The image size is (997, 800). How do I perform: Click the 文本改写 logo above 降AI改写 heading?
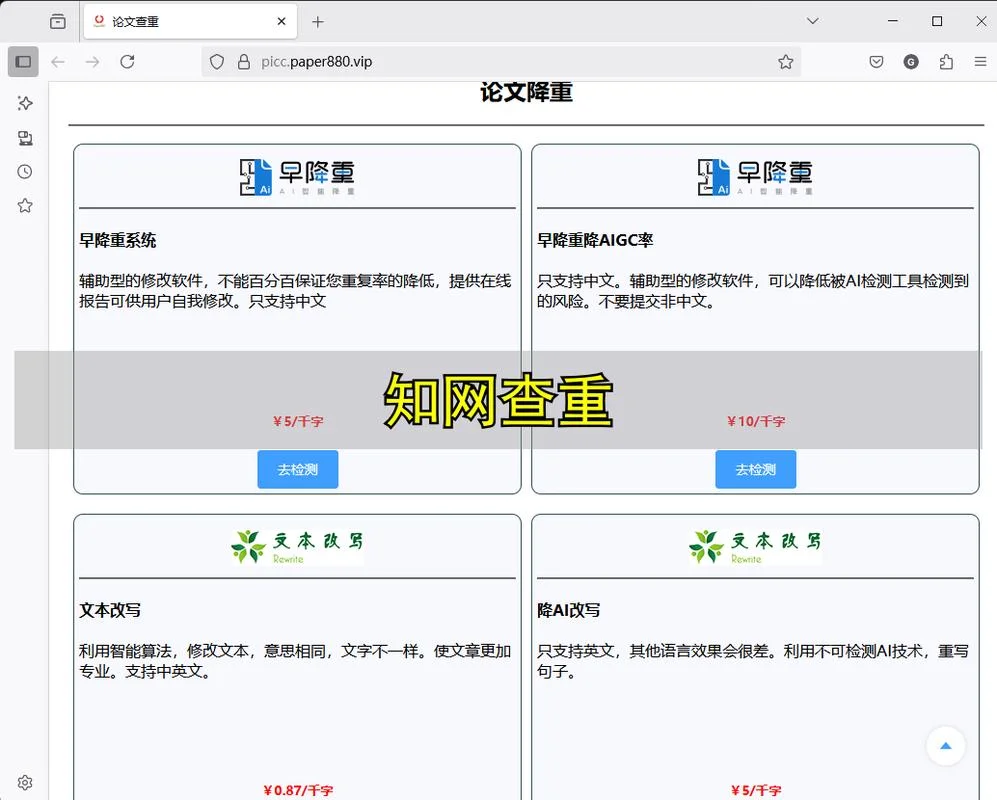coord(755,547)
